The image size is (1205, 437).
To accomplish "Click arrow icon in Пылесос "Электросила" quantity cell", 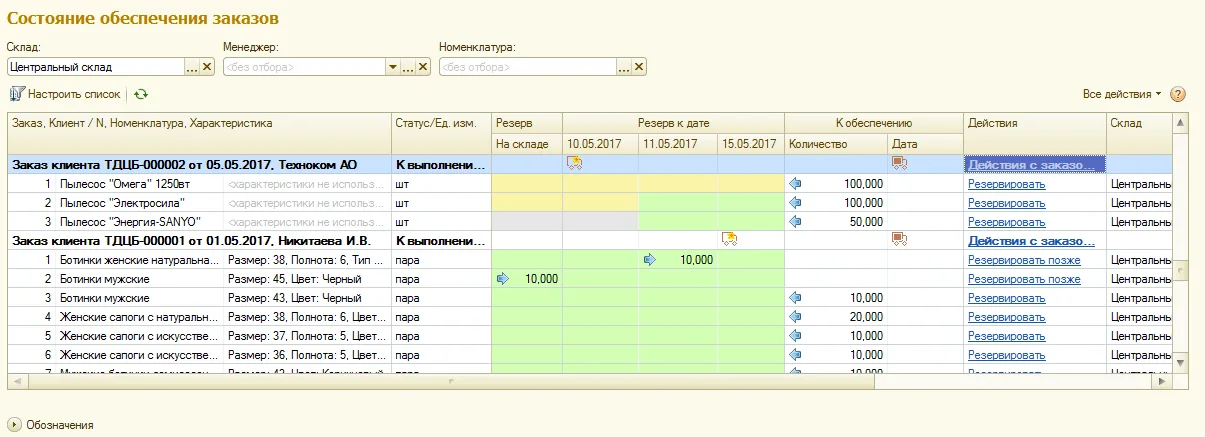I will click(796, 203).
